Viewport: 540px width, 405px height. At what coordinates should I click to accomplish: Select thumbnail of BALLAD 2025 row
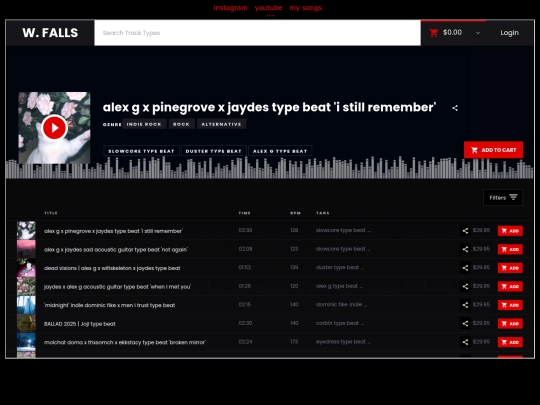pos(26,323)
